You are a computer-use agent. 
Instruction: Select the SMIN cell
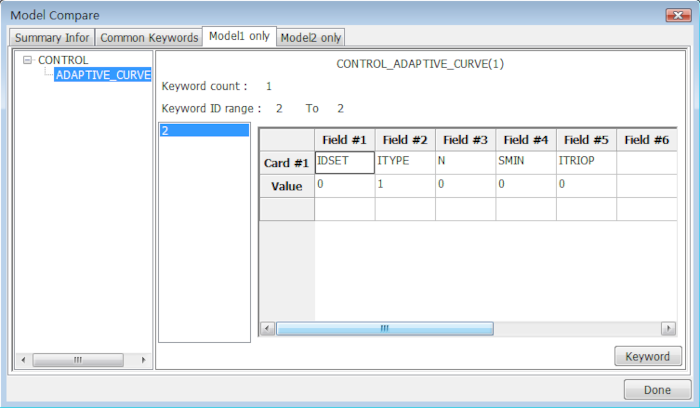coord(526,162)
